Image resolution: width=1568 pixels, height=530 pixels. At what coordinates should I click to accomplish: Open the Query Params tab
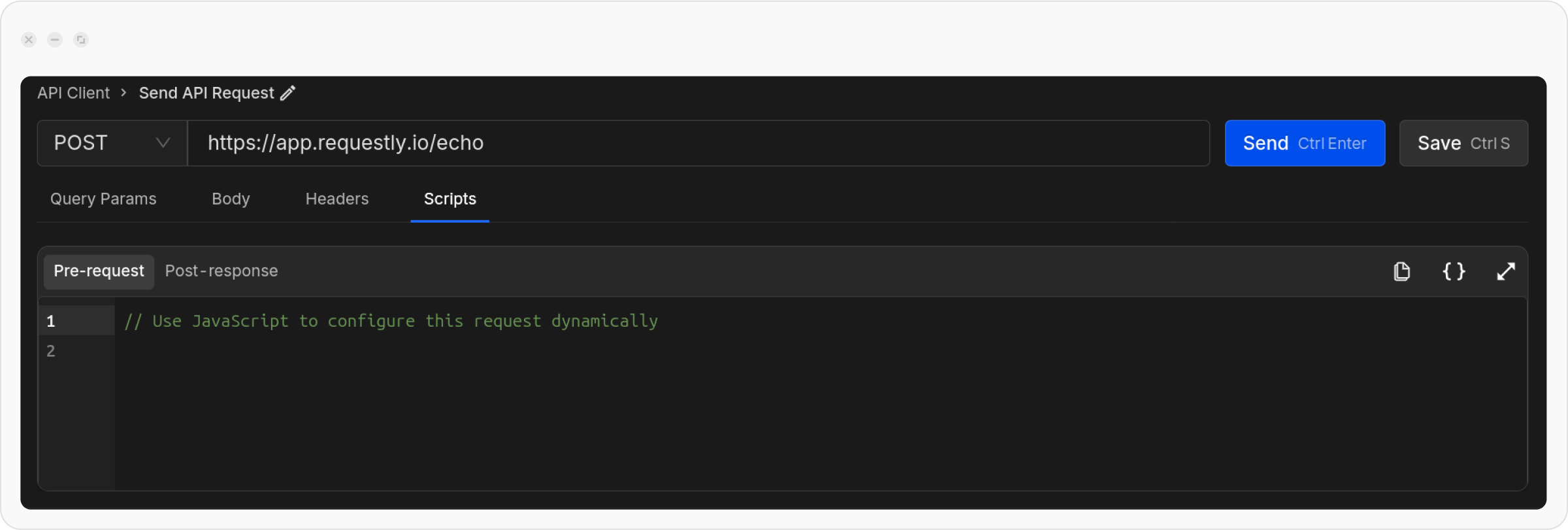[103, 199]
